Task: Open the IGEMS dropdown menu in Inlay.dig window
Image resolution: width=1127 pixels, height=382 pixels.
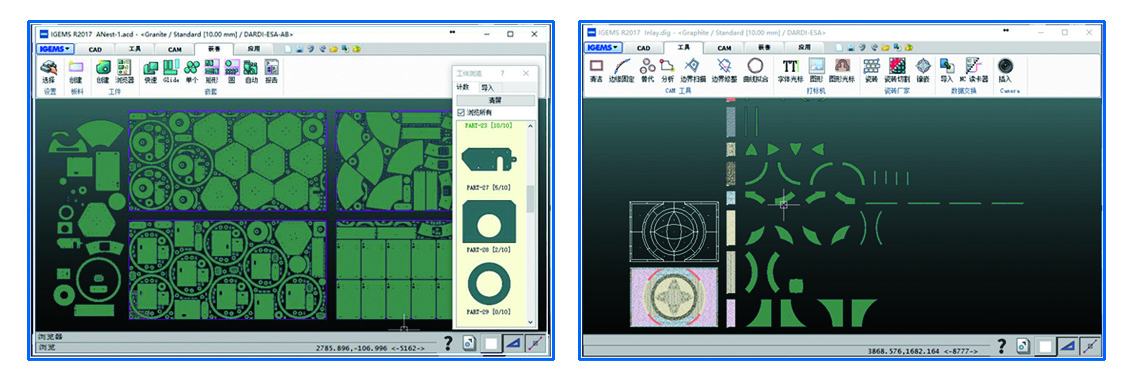Action: 603,47
